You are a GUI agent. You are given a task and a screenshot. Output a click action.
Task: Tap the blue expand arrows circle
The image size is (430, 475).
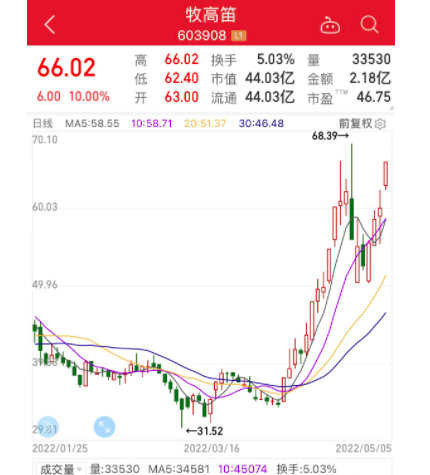click(104, 427)
